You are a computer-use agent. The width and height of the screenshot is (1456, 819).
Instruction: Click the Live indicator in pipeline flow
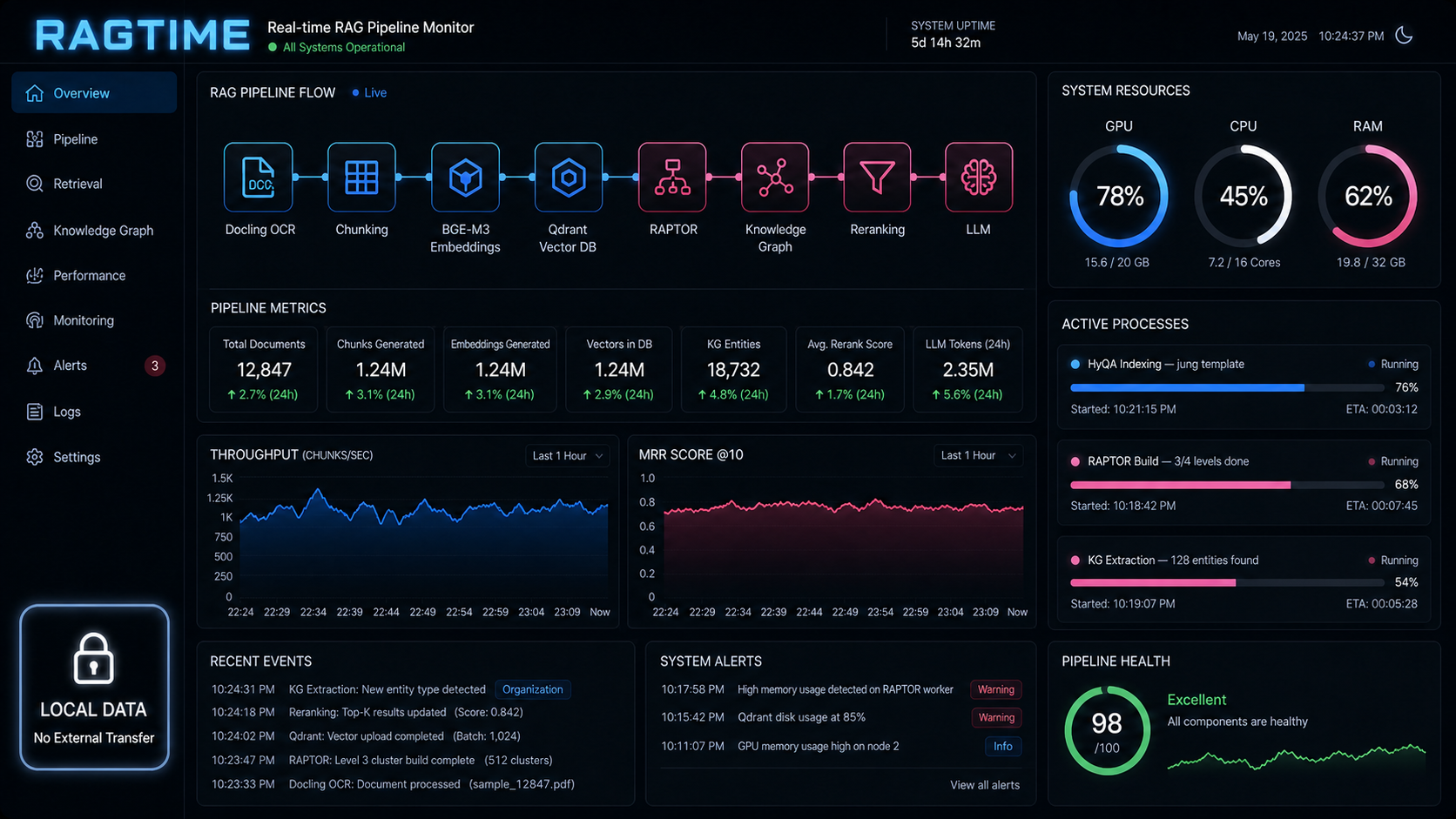pyautogui.click(x=369, y=93)
